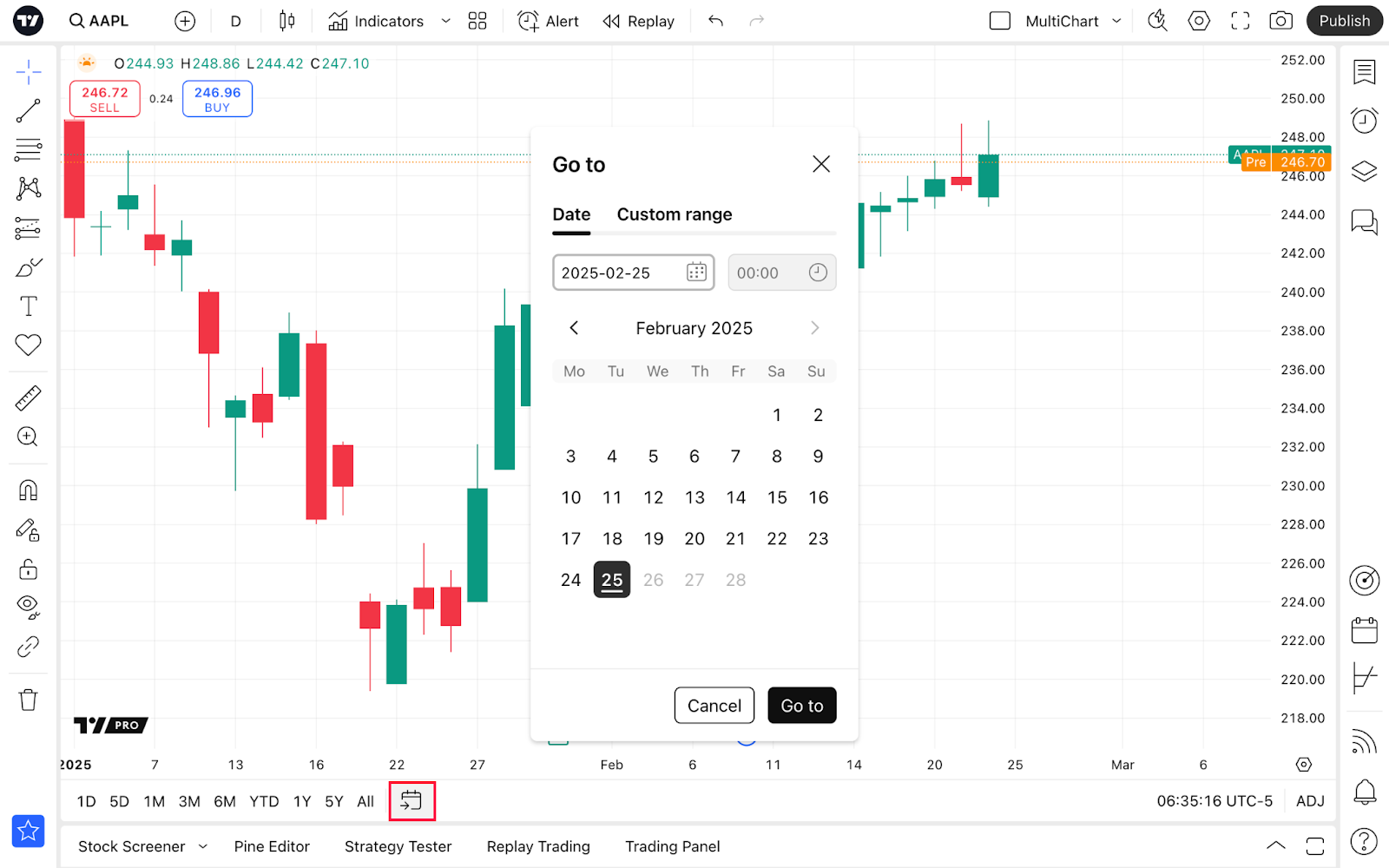1389x868 pixels.
Task: Click the trash remove drawings icon
Action: [28, 700]
